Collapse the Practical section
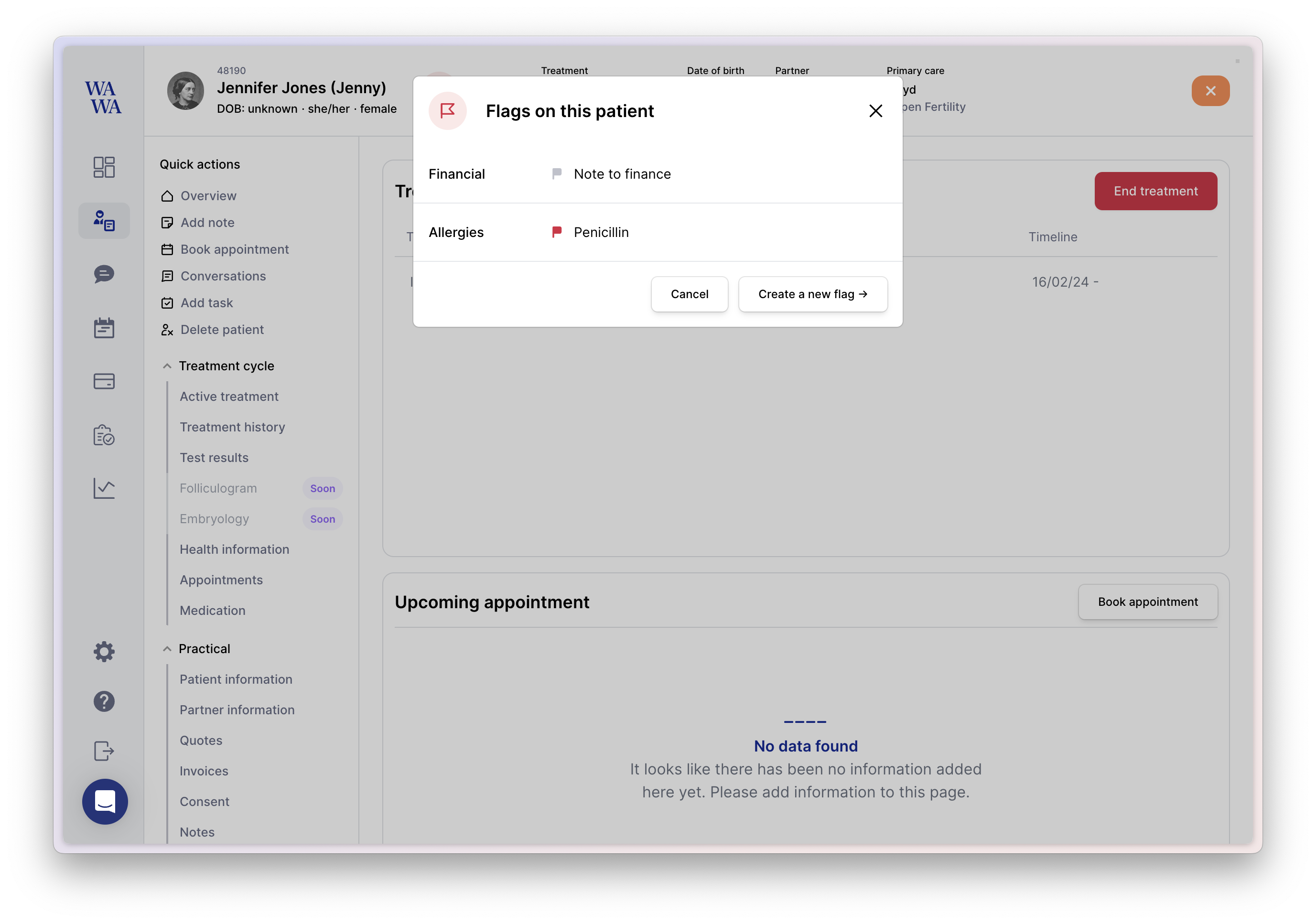1316x924 pixels. [167, 648]
